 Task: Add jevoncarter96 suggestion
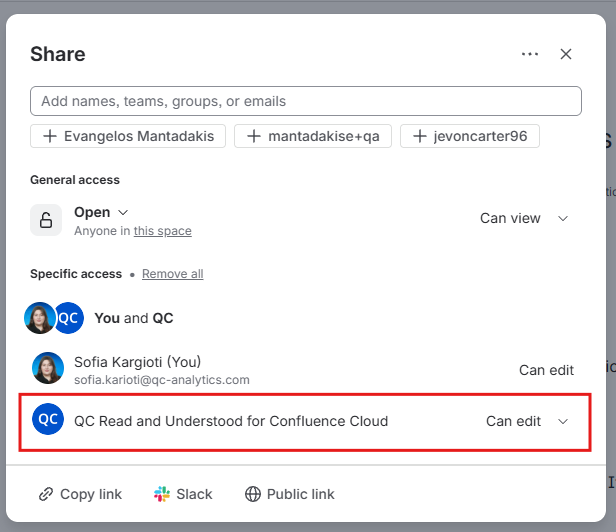coord(470,136)
